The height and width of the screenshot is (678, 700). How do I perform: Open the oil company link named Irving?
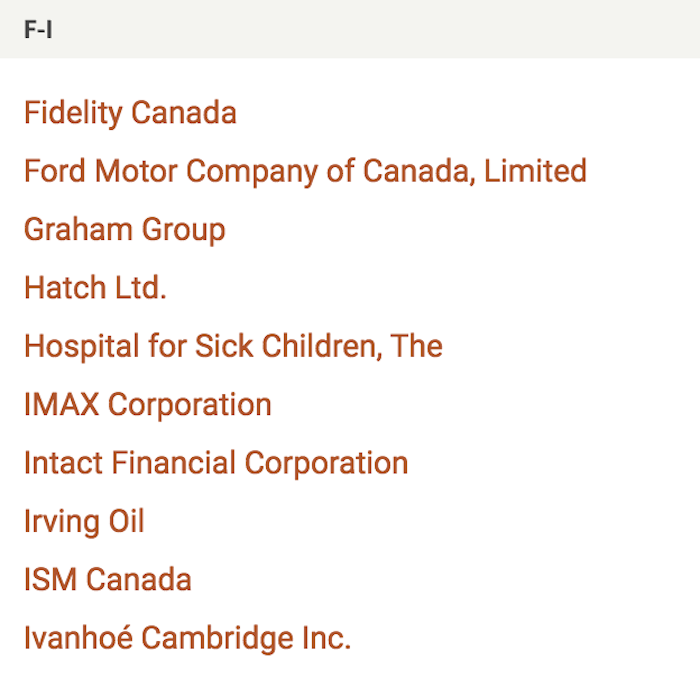84,521
